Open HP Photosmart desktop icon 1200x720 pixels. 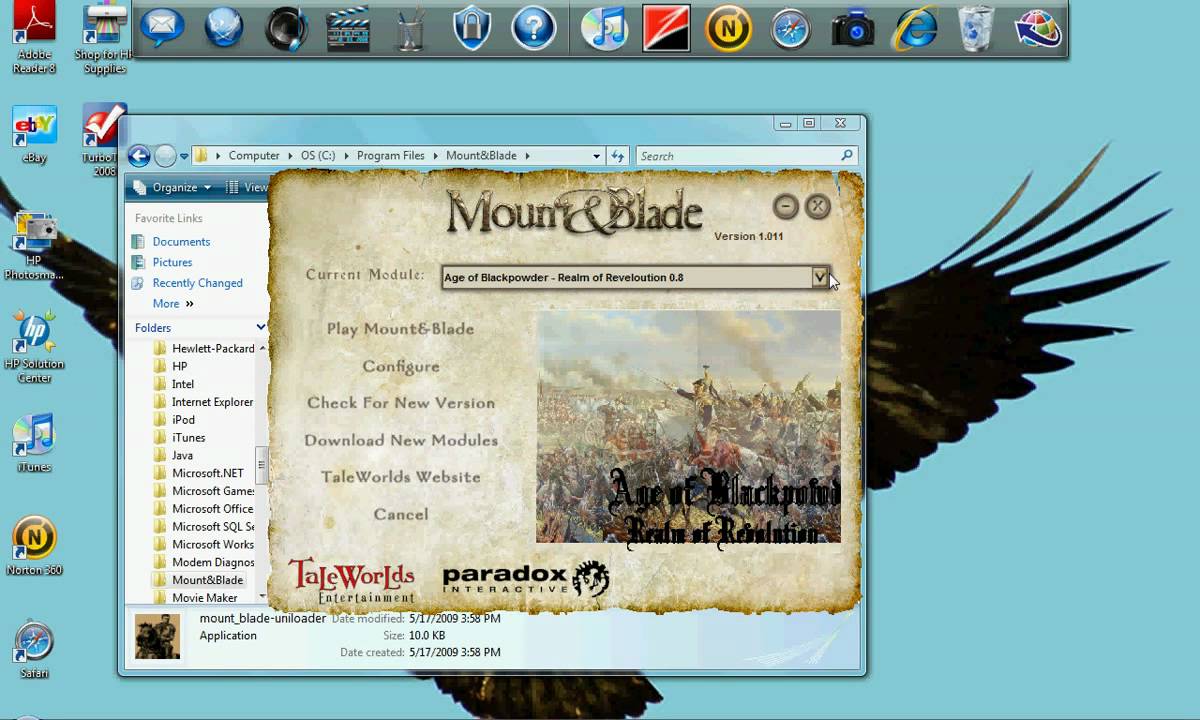(x=34, y=246)
